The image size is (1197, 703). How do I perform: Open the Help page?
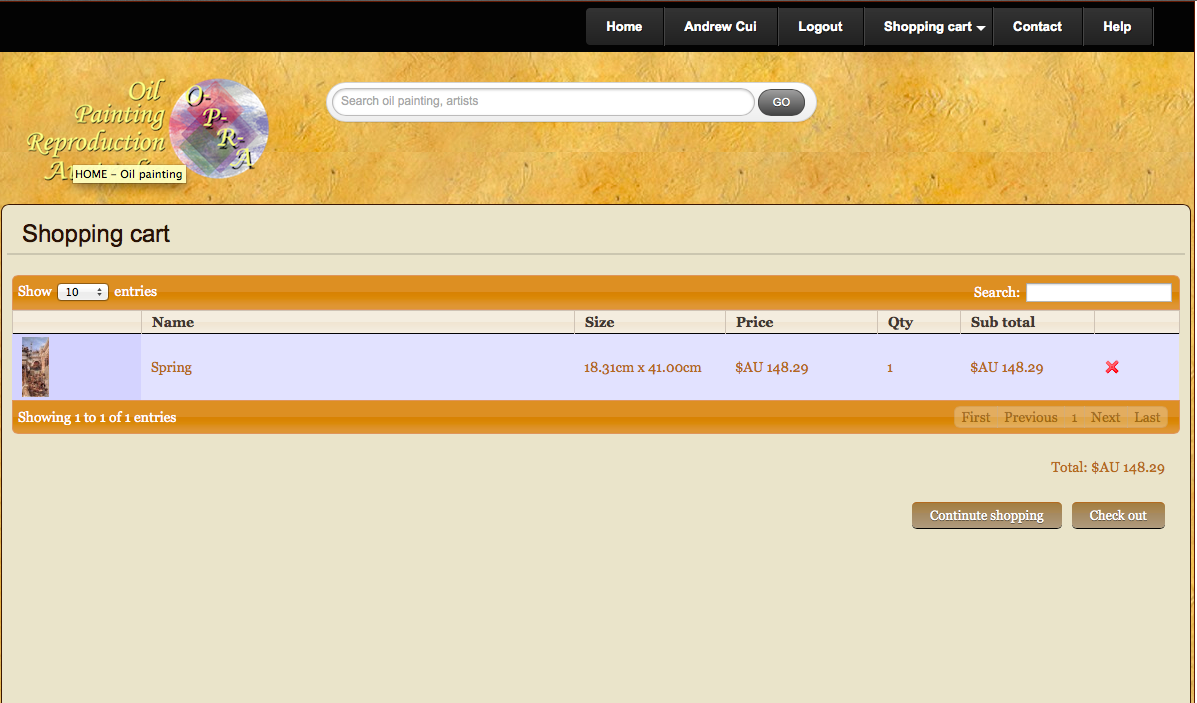coord(1117,27)
